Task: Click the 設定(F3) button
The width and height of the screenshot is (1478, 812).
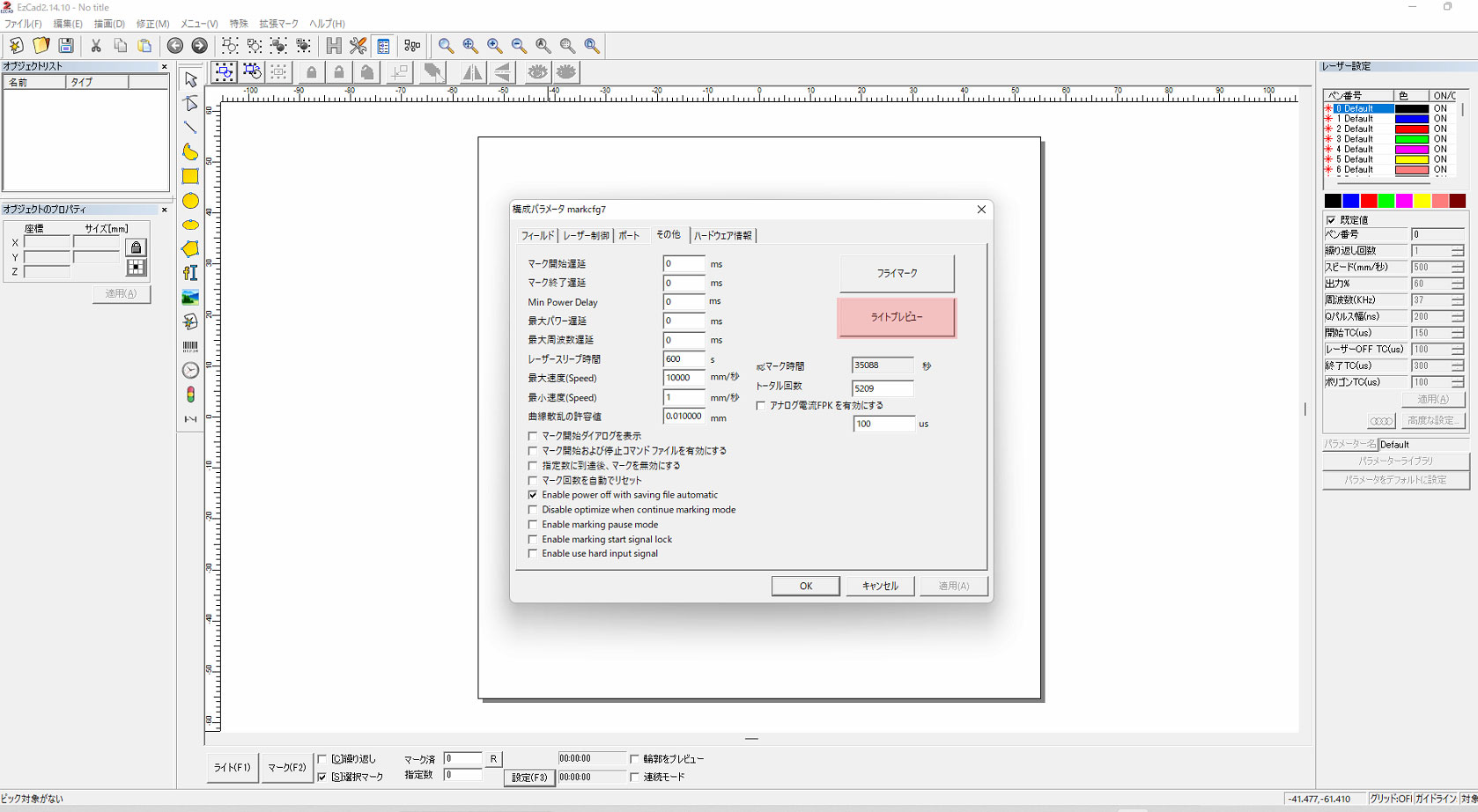Action: (x=529, y=778)
